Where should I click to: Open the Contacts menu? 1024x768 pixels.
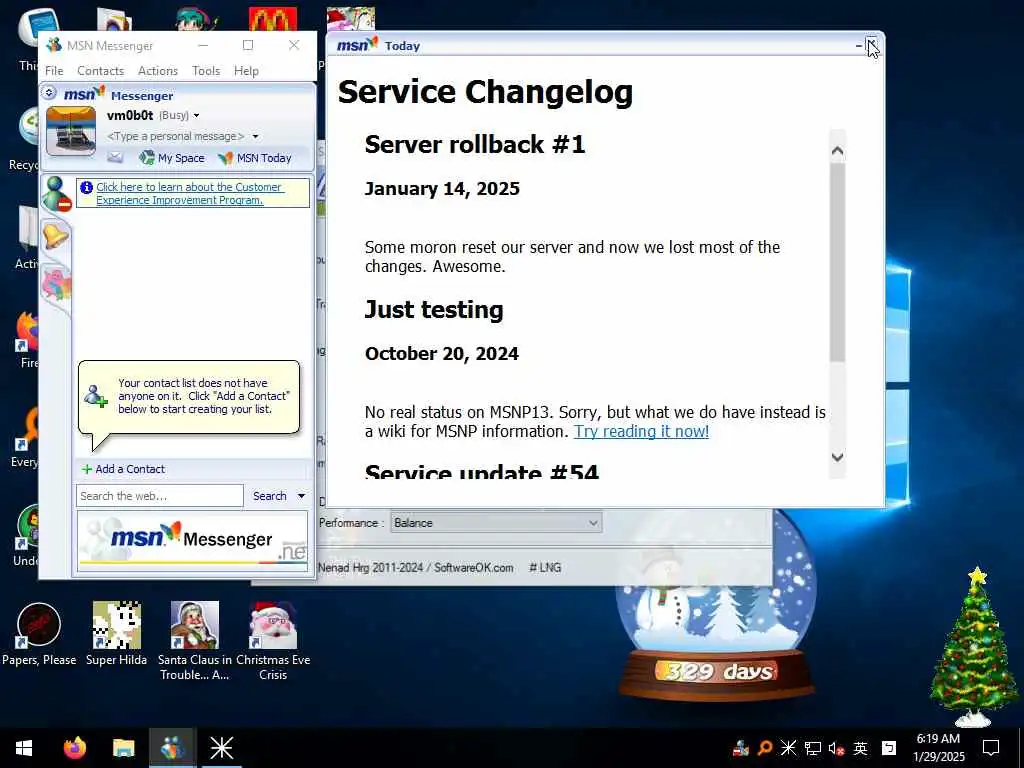tap(101, 71)
